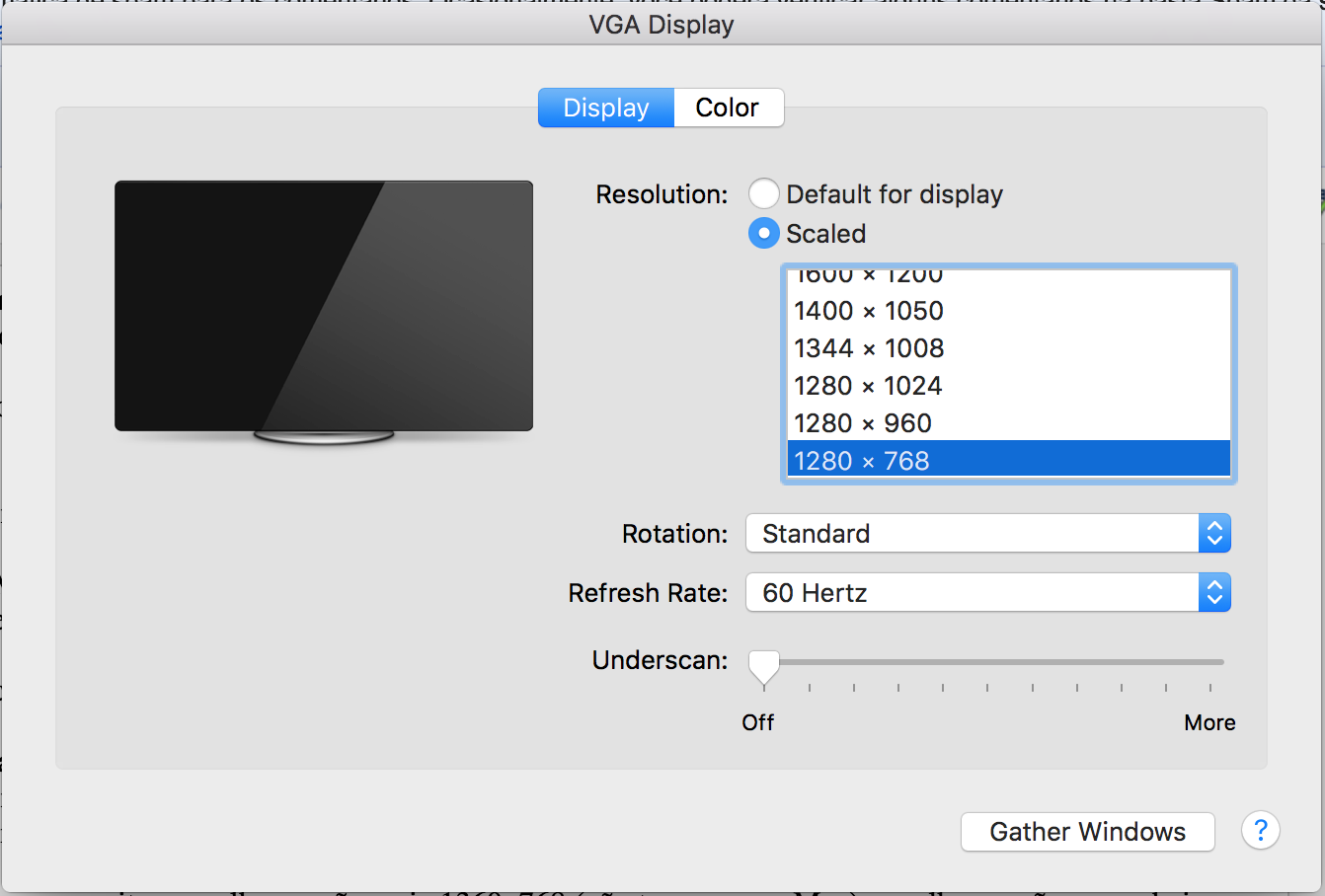
Task: Click the Underscan slider thumb
Action: 763,668
